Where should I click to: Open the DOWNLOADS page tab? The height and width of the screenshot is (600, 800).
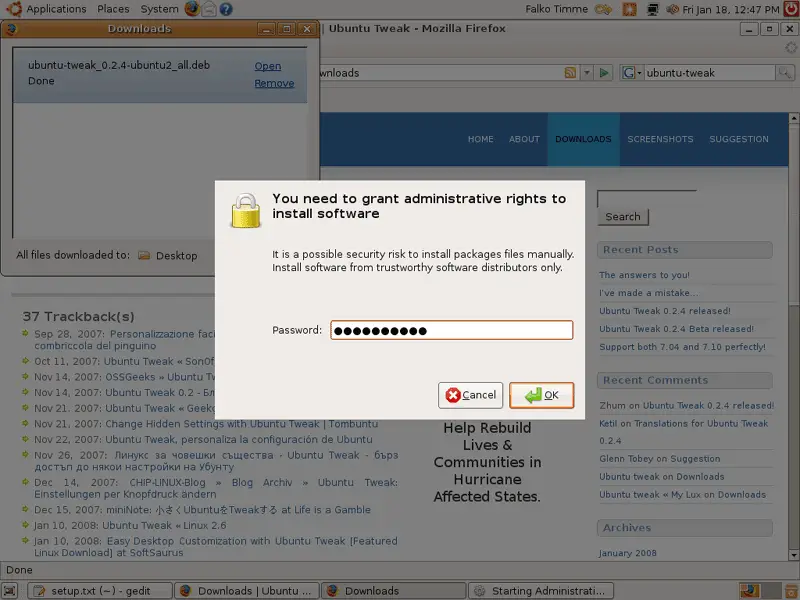click(583, 139)
